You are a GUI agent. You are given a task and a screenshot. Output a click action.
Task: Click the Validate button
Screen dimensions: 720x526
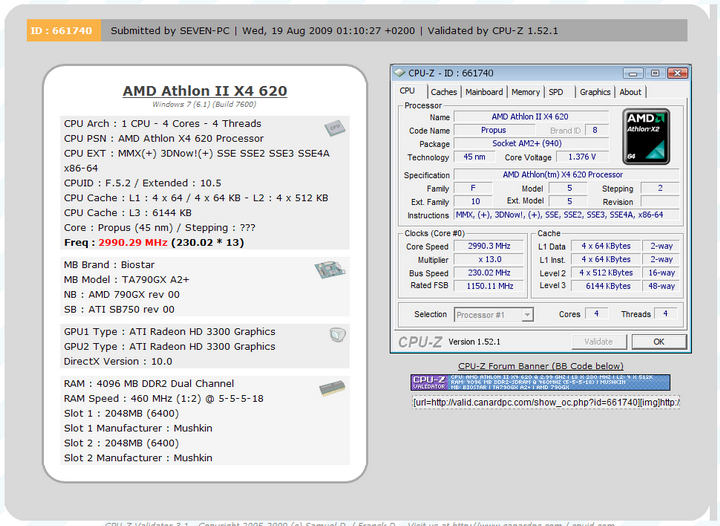click(x=599, y=341)
